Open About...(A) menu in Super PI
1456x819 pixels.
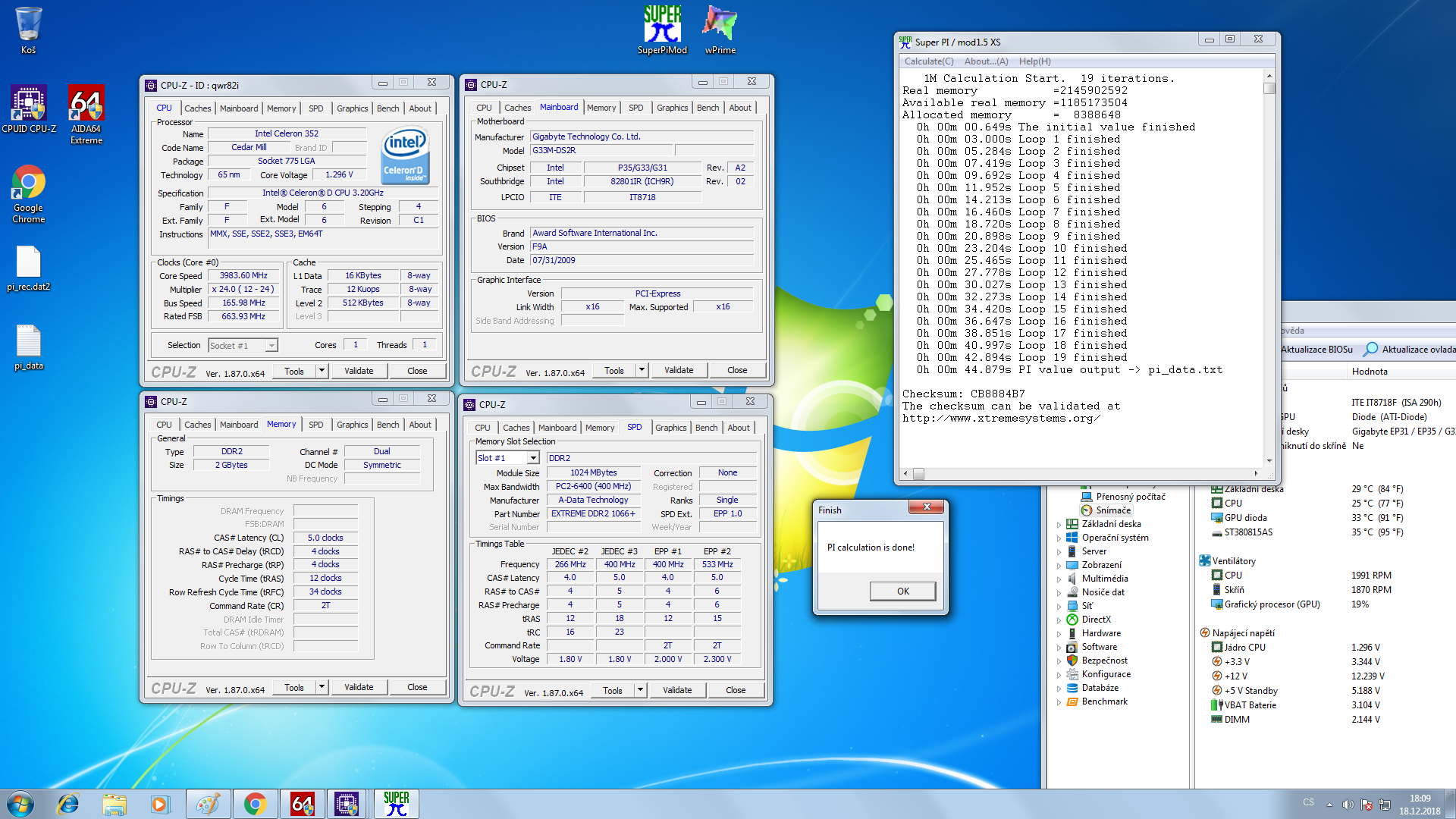[986, 61]
